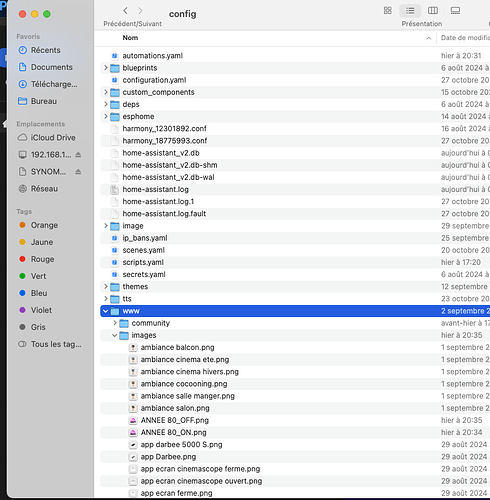Switch to column view icon
The width and height of the screenshot is (490, 500).
(x=433, y=11)
